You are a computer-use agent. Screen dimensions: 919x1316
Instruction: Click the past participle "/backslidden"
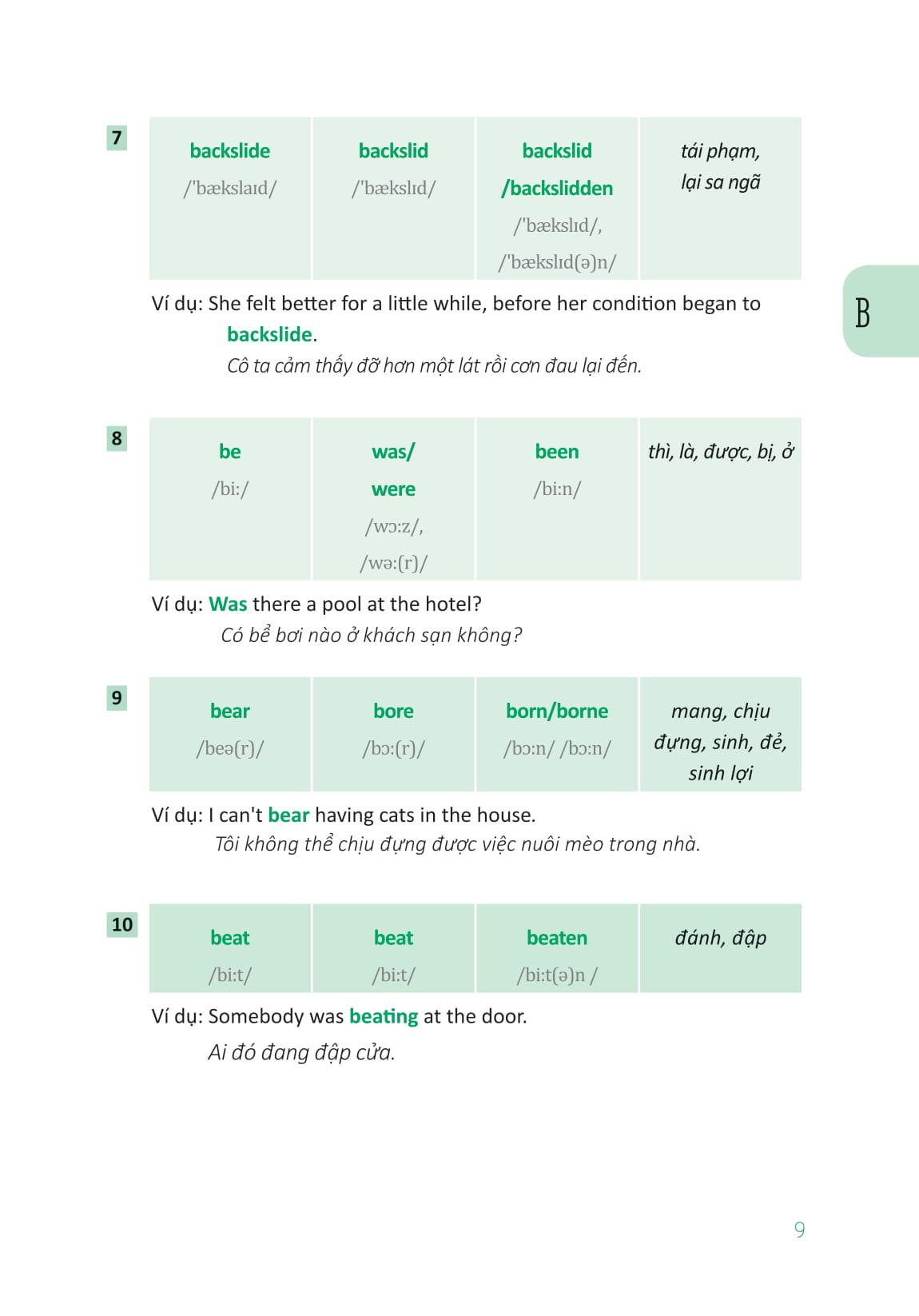[557, 189]
